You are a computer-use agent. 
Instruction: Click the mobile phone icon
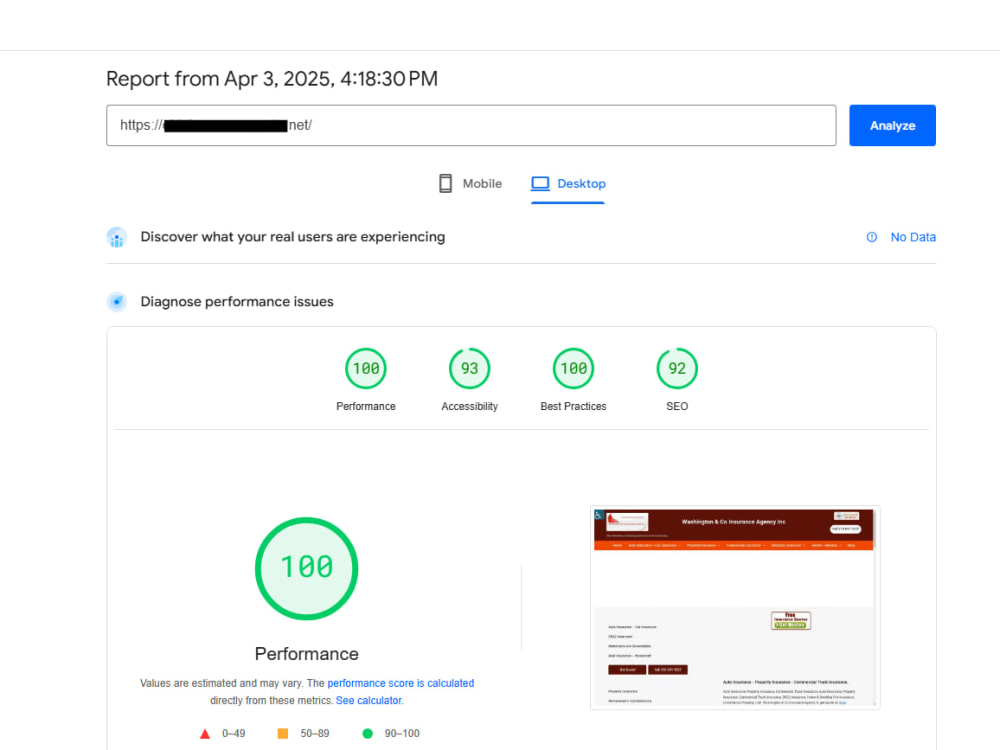446,184
